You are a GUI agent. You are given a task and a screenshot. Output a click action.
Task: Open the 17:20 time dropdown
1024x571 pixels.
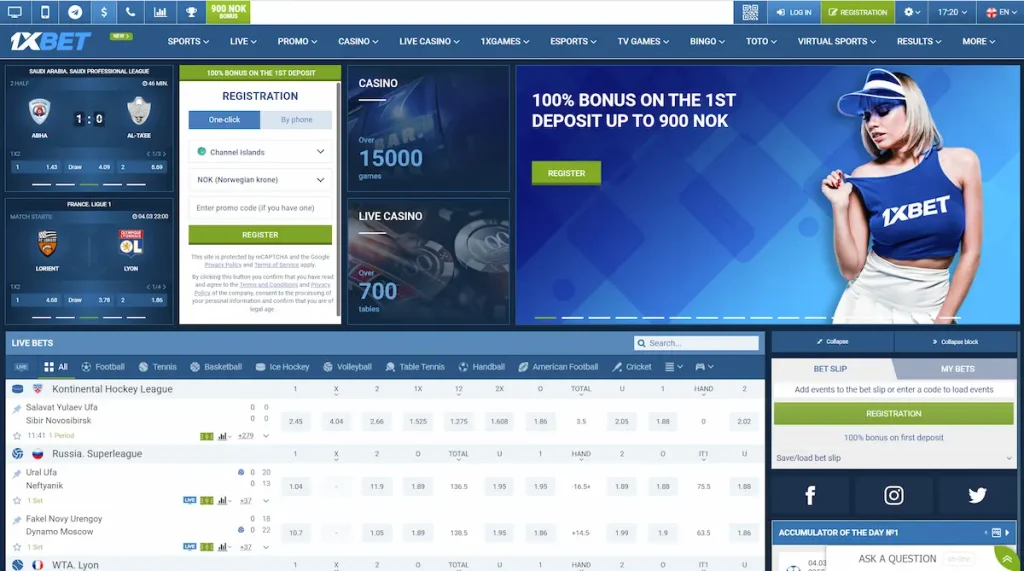pyautogui.click(x=952, y=12)
